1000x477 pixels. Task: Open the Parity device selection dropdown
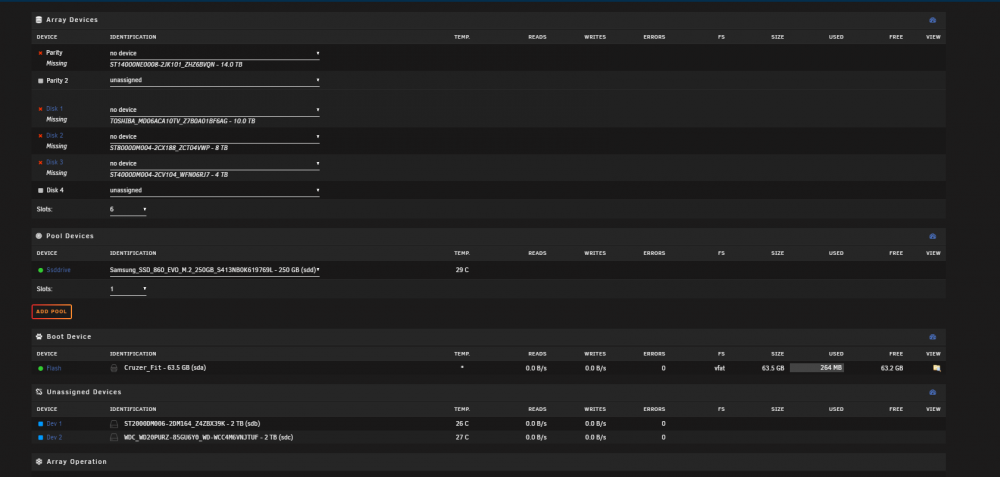(x=214, y=54)
